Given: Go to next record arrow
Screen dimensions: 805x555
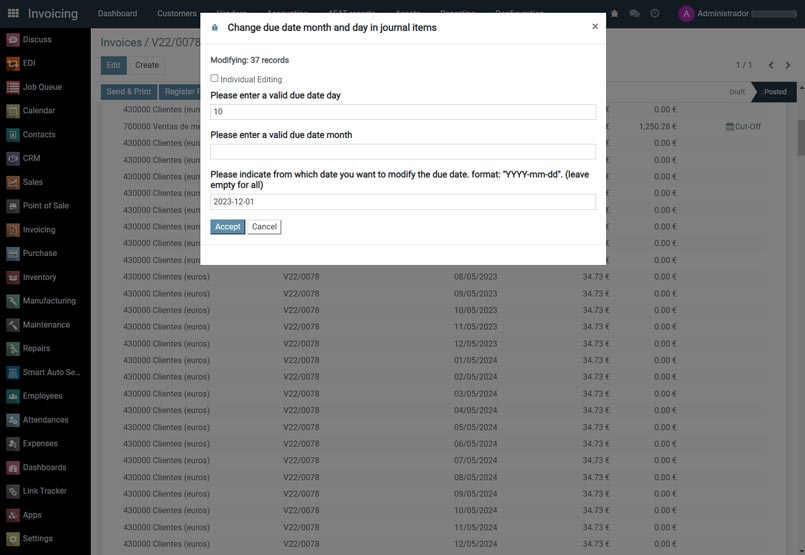Looking at the screenshot, I should tap(788, 65).
